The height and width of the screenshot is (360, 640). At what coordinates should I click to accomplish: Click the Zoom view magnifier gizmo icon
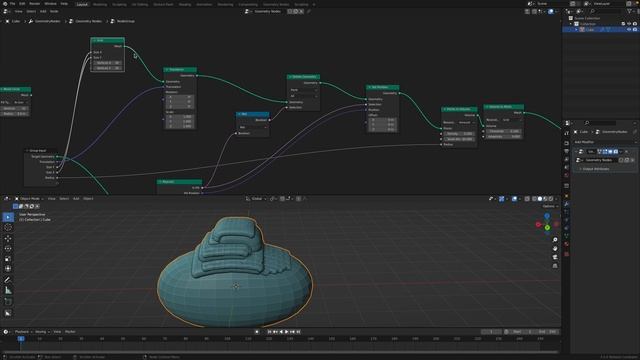(x=555, y=240)
